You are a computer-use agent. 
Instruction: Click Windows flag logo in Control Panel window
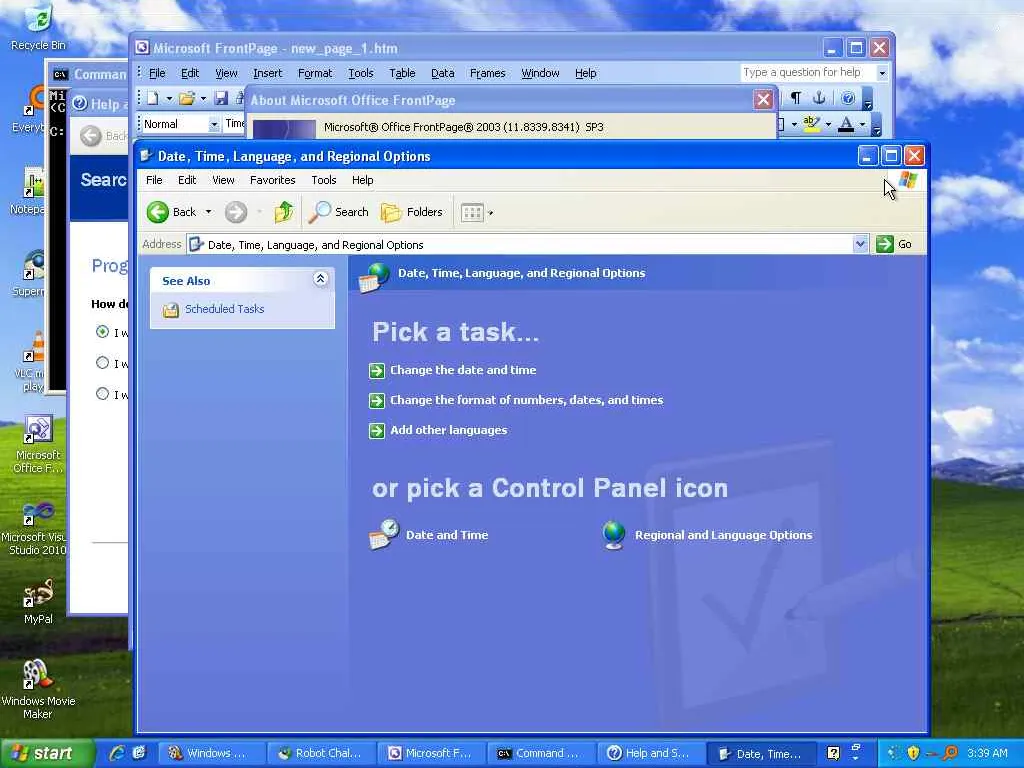[x=908, y=180]
